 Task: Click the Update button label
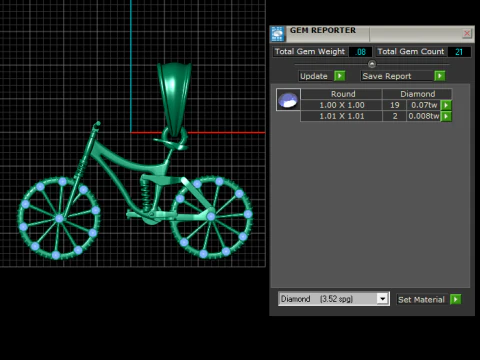point(314,76)
